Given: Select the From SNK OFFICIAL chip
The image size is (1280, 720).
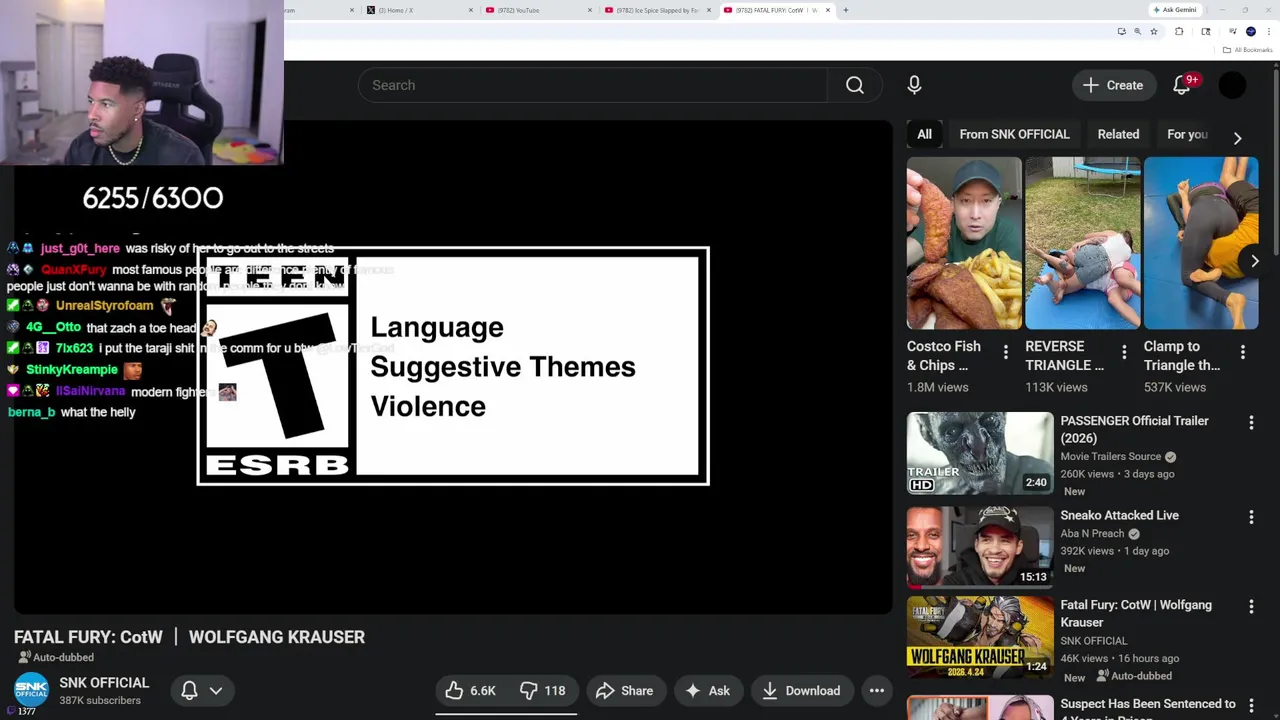Looking at the screenshot, I should tap(1014, 134).
